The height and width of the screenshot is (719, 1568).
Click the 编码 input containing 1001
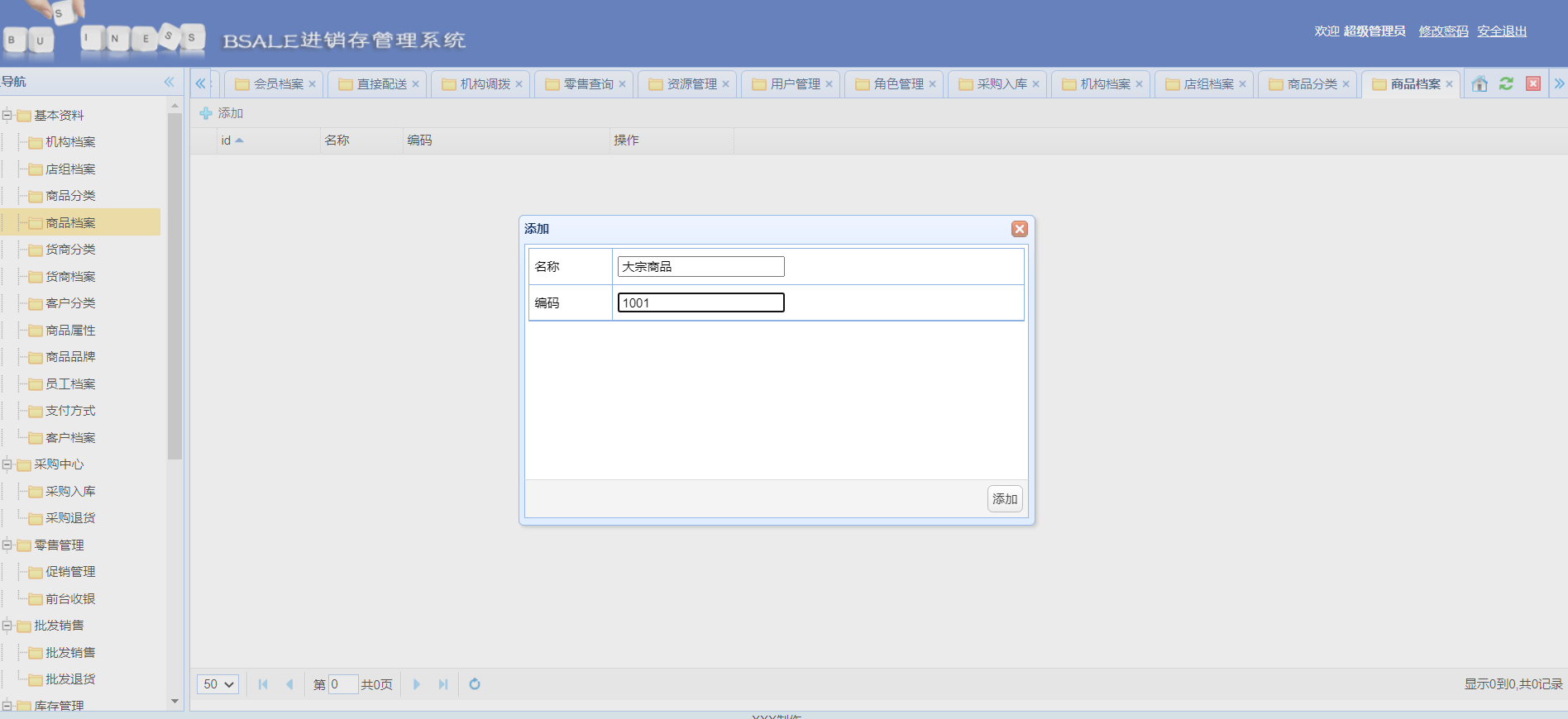tap(701, 302)
